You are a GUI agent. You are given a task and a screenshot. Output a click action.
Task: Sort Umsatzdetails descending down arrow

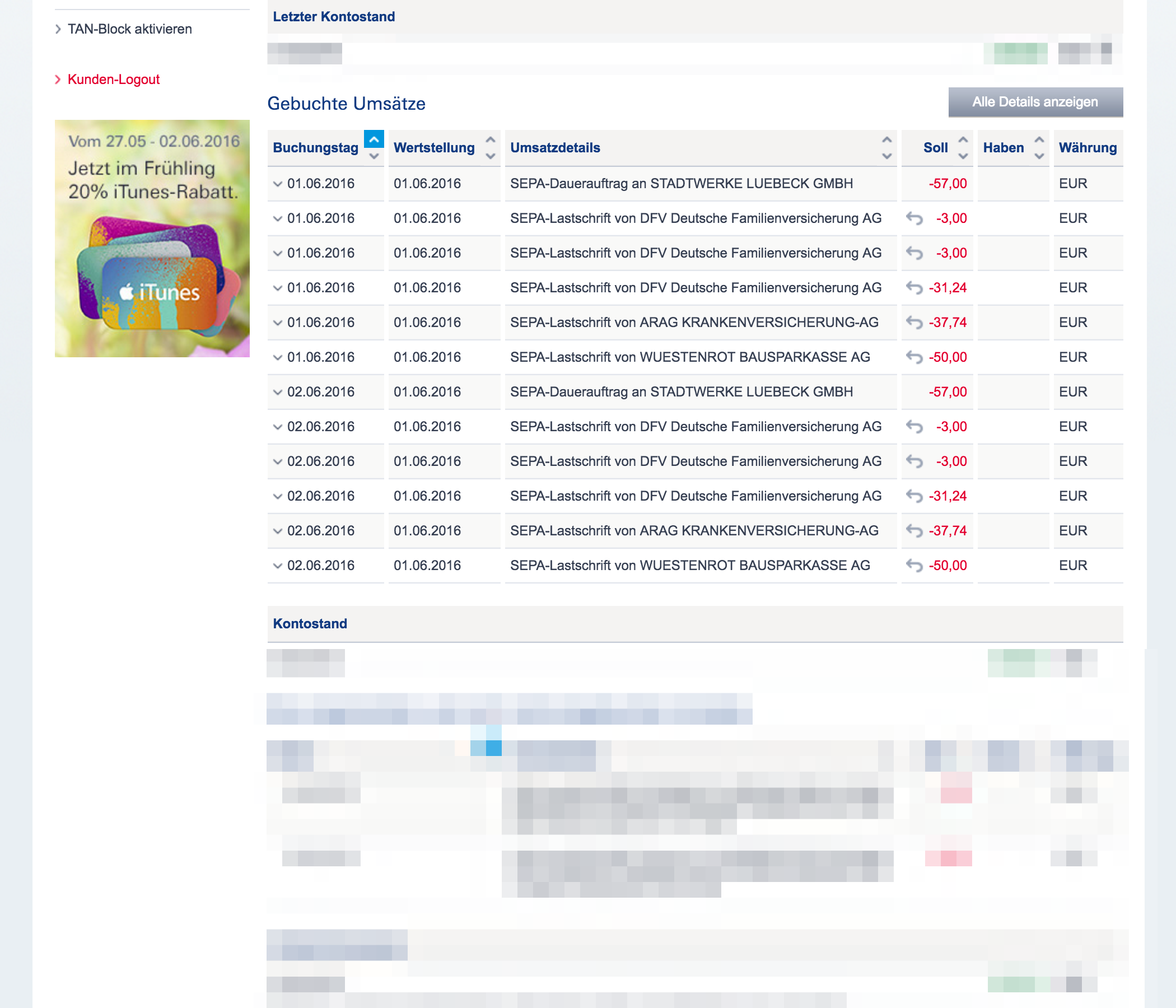(x=886, y=156)
